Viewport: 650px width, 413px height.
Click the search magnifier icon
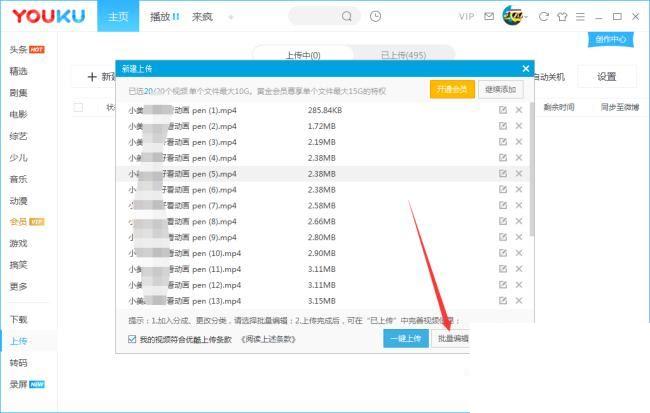tap(347, 17)
